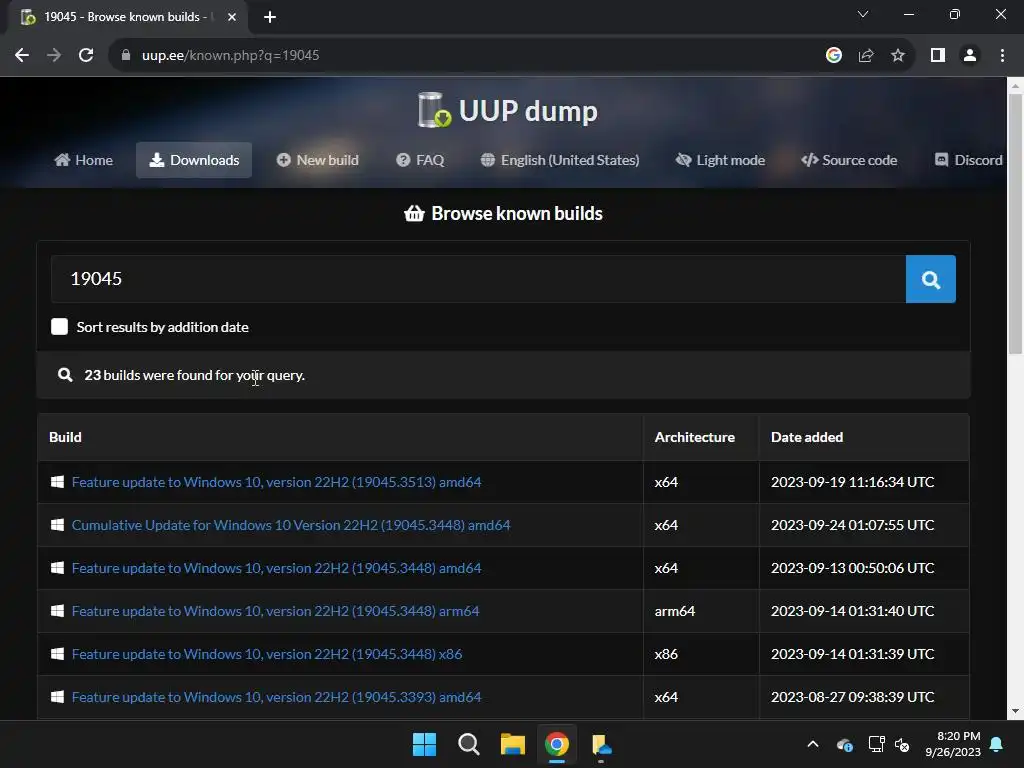Click the forward navigation arrow
1024x768 pixels.
click(x=54, y=56)
